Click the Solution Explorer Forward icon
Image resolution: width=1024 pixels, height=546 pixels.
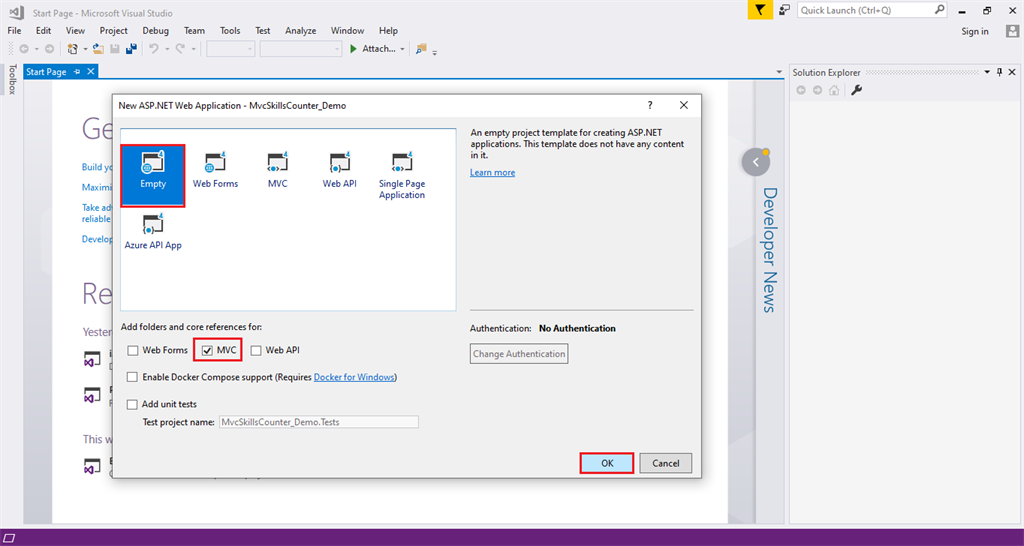click(817, 90)
